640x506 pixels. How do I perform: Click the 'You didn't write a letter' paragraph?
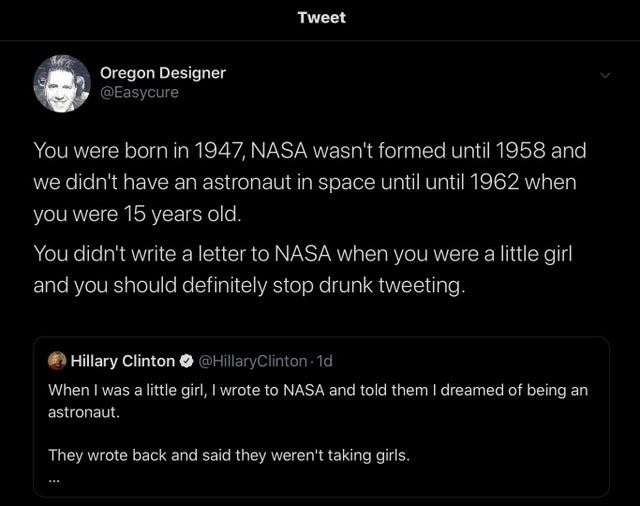pos(300,254)
